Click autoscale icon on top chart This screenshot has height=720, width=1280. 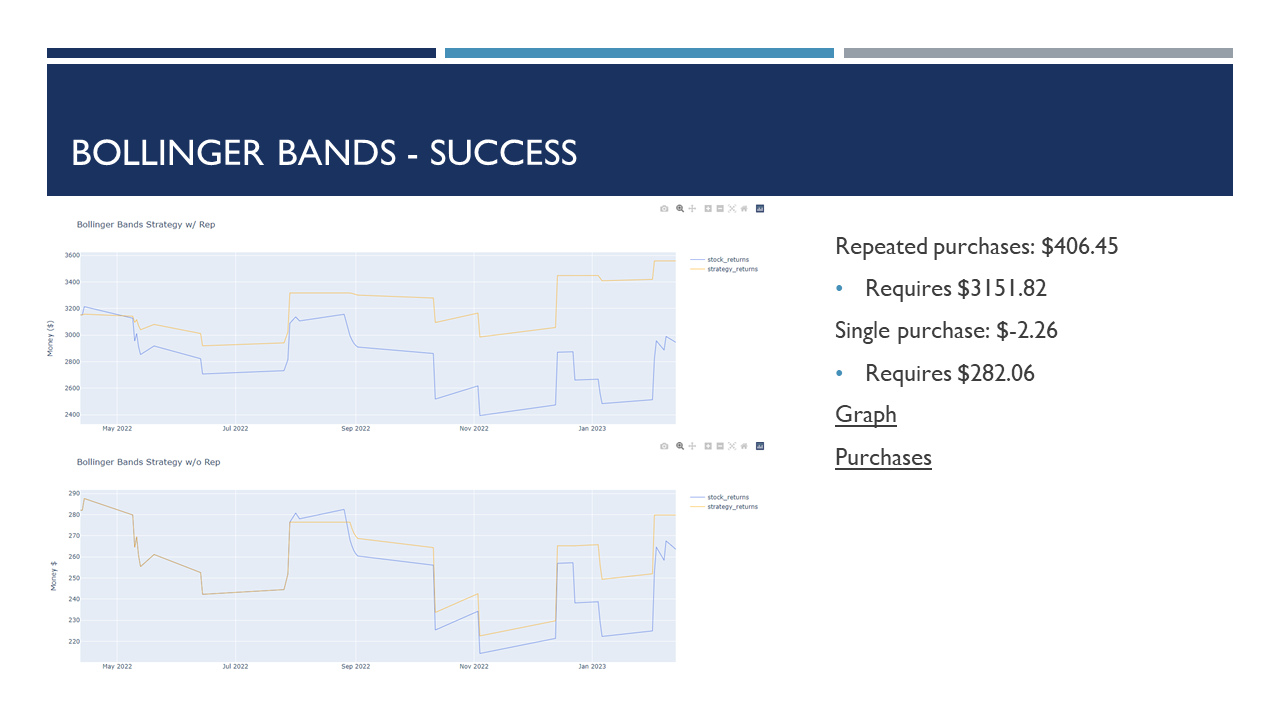[x=732, y=209]
